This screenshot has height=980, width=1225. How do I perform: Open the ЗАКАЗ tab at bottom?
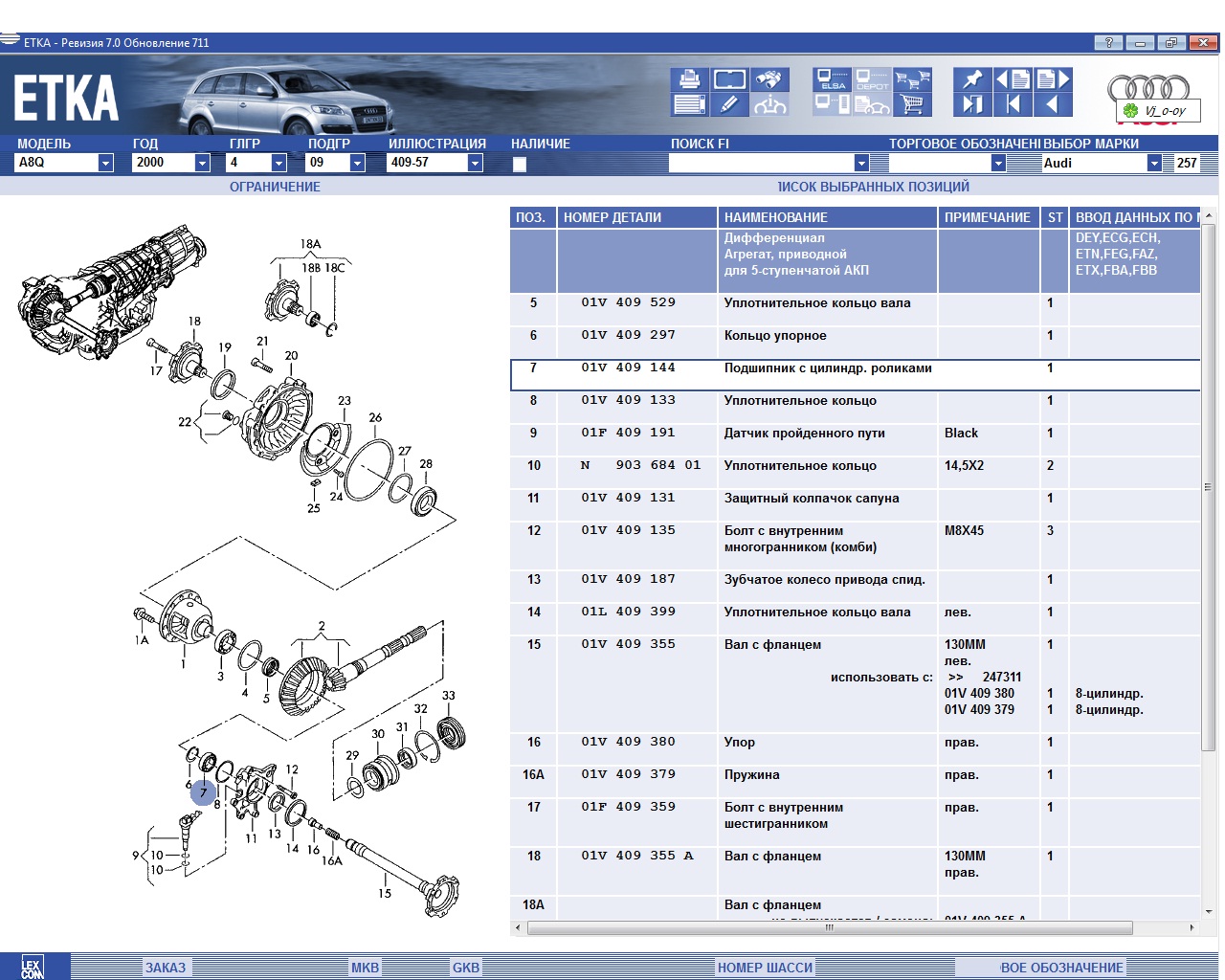coord(166,968)
